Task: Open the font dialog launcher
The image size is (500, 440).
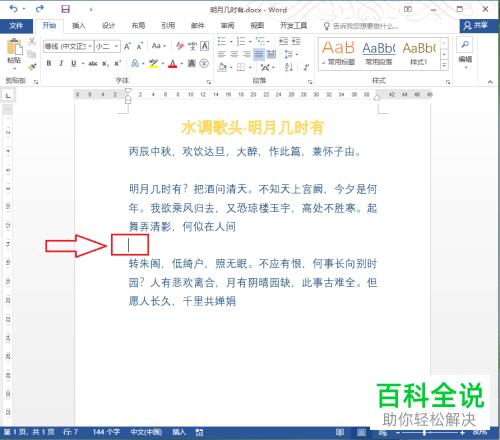Action: coord(209,81)
